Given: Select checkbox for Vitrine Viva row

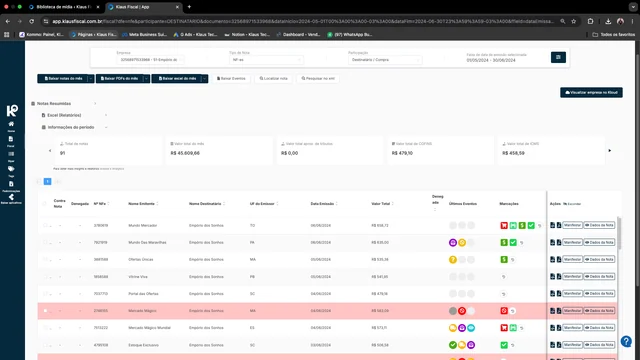Looking at the screenshot, I should click(x=45, y=277).
